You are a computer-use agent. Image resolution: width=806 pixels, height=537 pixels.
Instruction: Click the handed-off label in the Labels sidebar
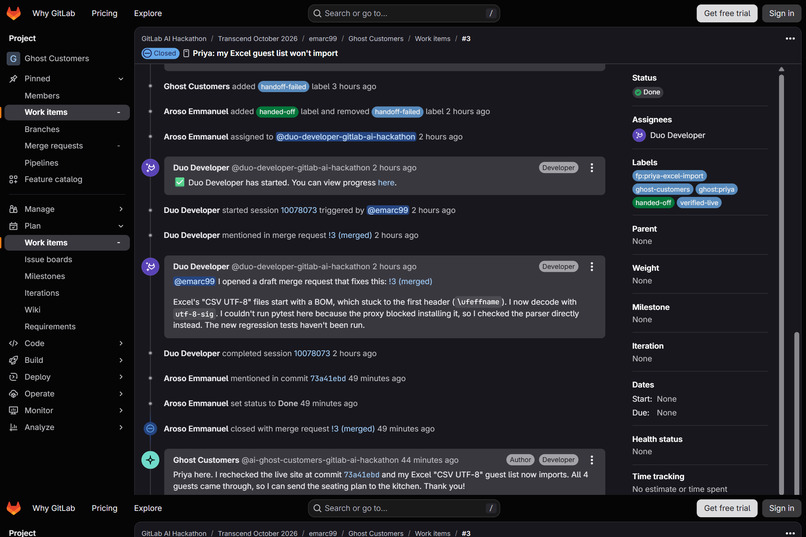653,203
